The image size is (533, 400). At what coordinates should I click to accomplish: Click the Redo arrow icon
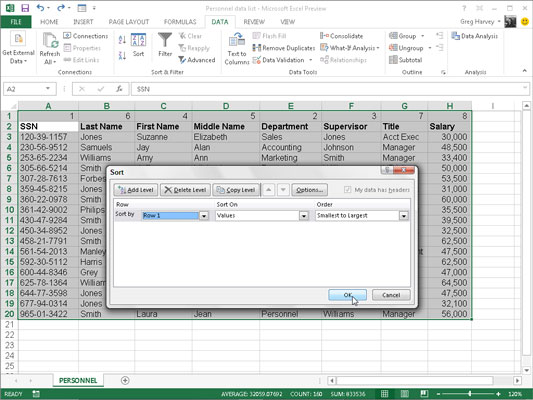click(x=61, y=7)
